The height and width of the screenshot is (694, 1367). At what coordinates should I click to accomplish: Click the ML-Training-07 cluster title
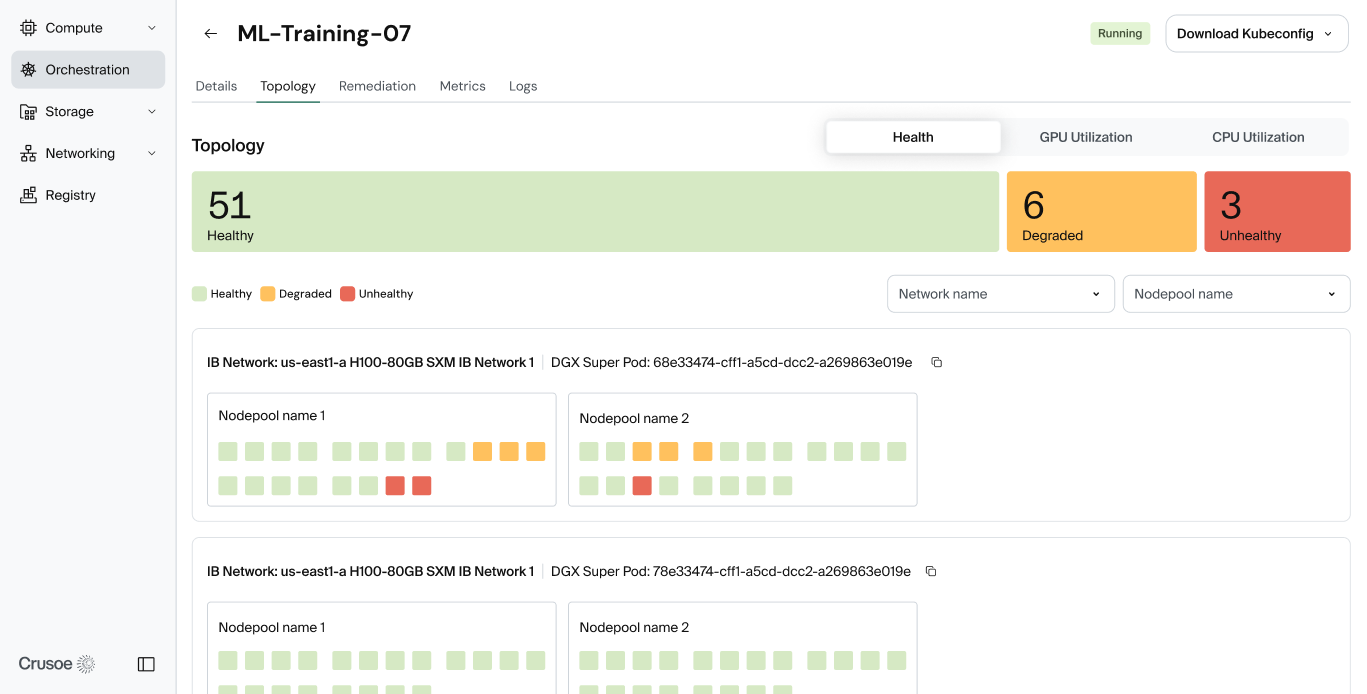324,34
